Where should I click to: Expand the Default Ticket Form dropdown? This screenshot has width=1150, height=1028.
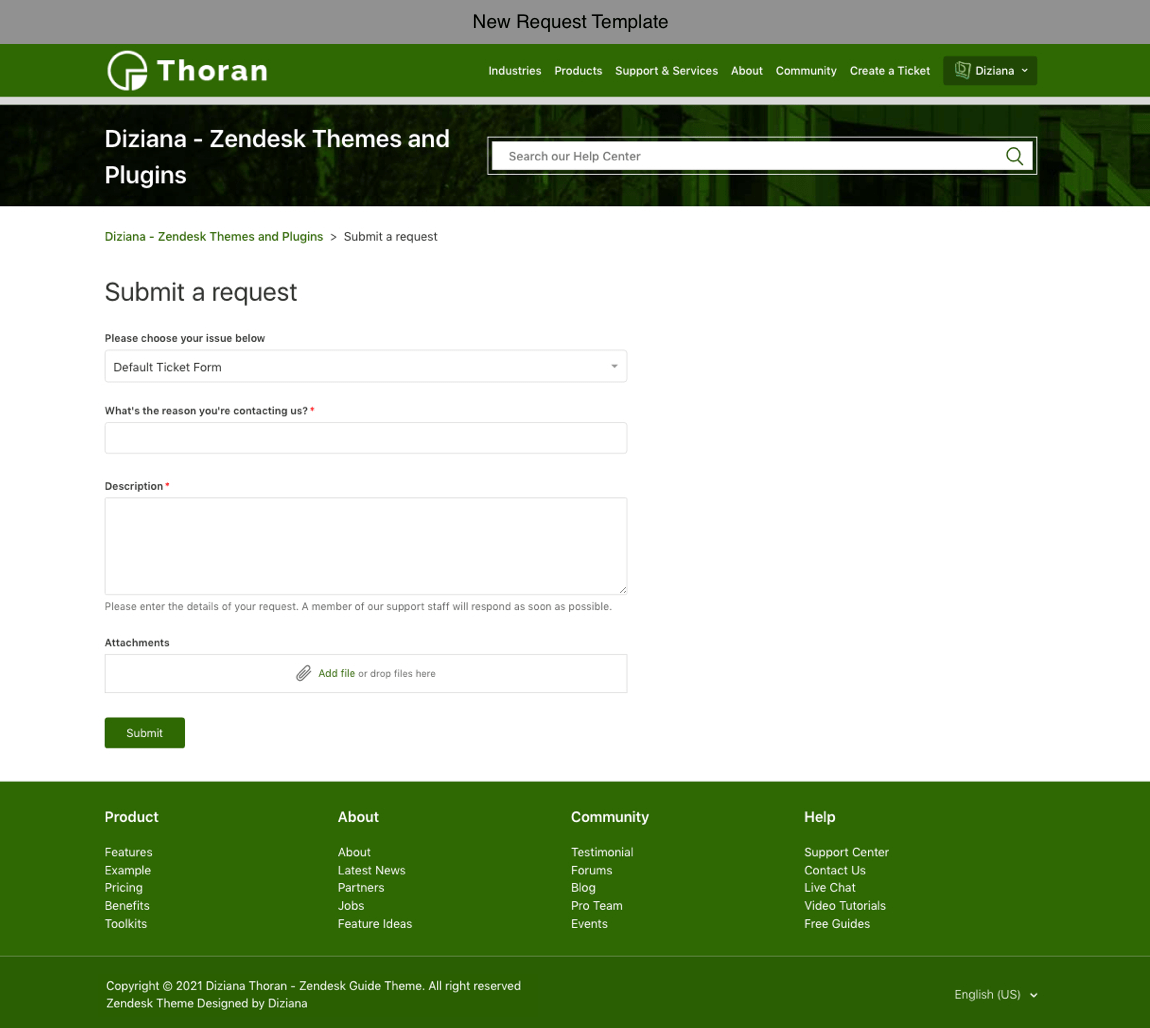click(x=365, y=366)
